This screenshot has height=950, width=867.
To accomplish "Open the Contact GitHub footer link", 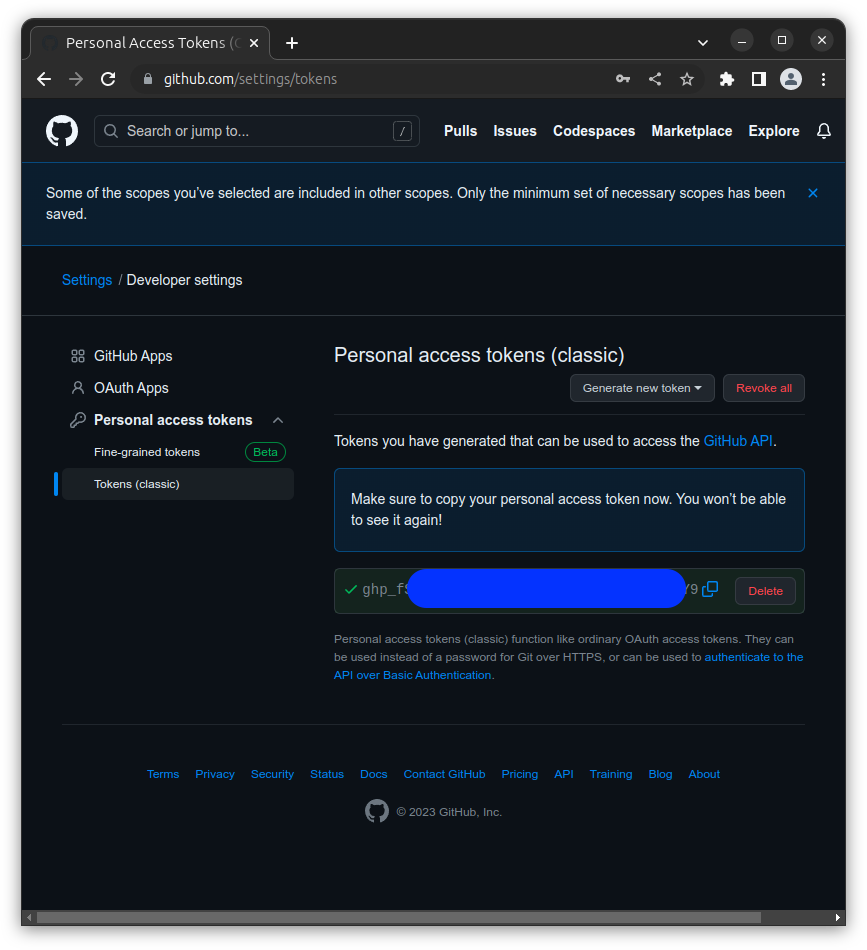I will click(x=444, y=774).
